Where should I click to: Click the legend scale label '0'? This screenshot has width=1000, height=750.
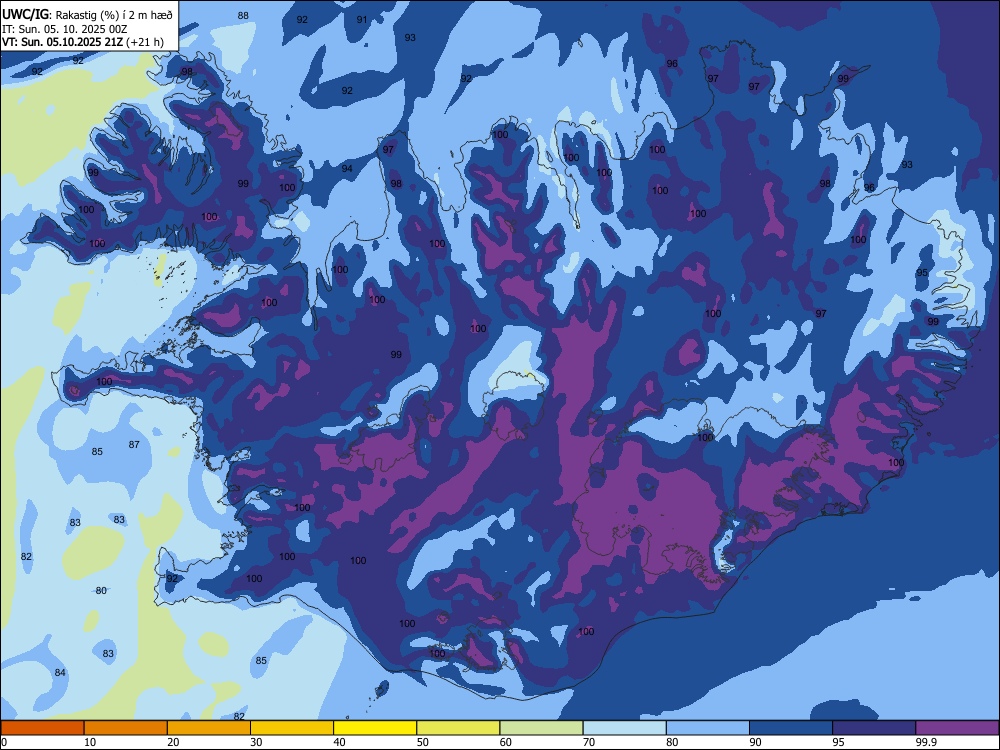(4, 742)
